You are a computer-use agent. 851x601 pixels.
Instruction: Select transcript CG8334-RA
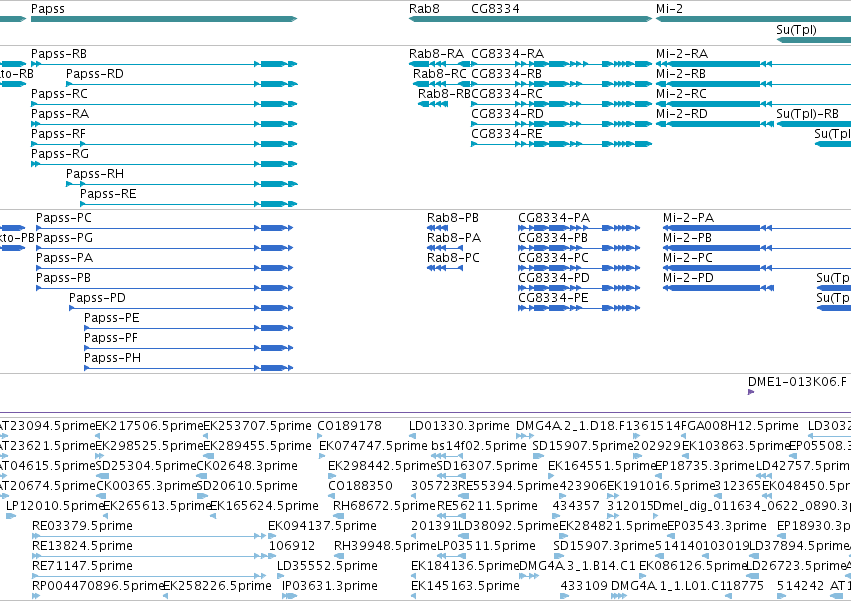[507, 54]
